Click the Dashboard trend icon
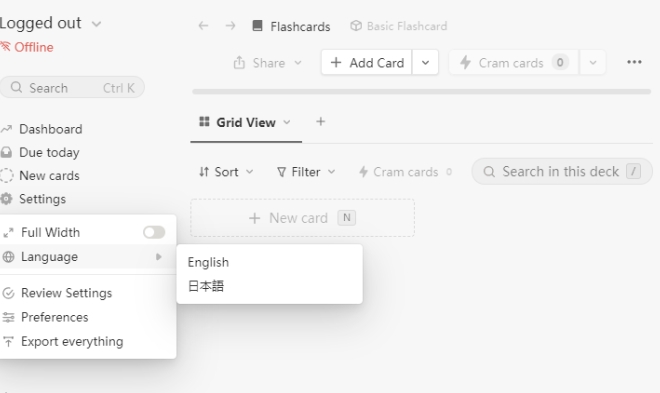The width and height of the screenshot is (660, 393). pyautogui.click(x=6, y=129)
